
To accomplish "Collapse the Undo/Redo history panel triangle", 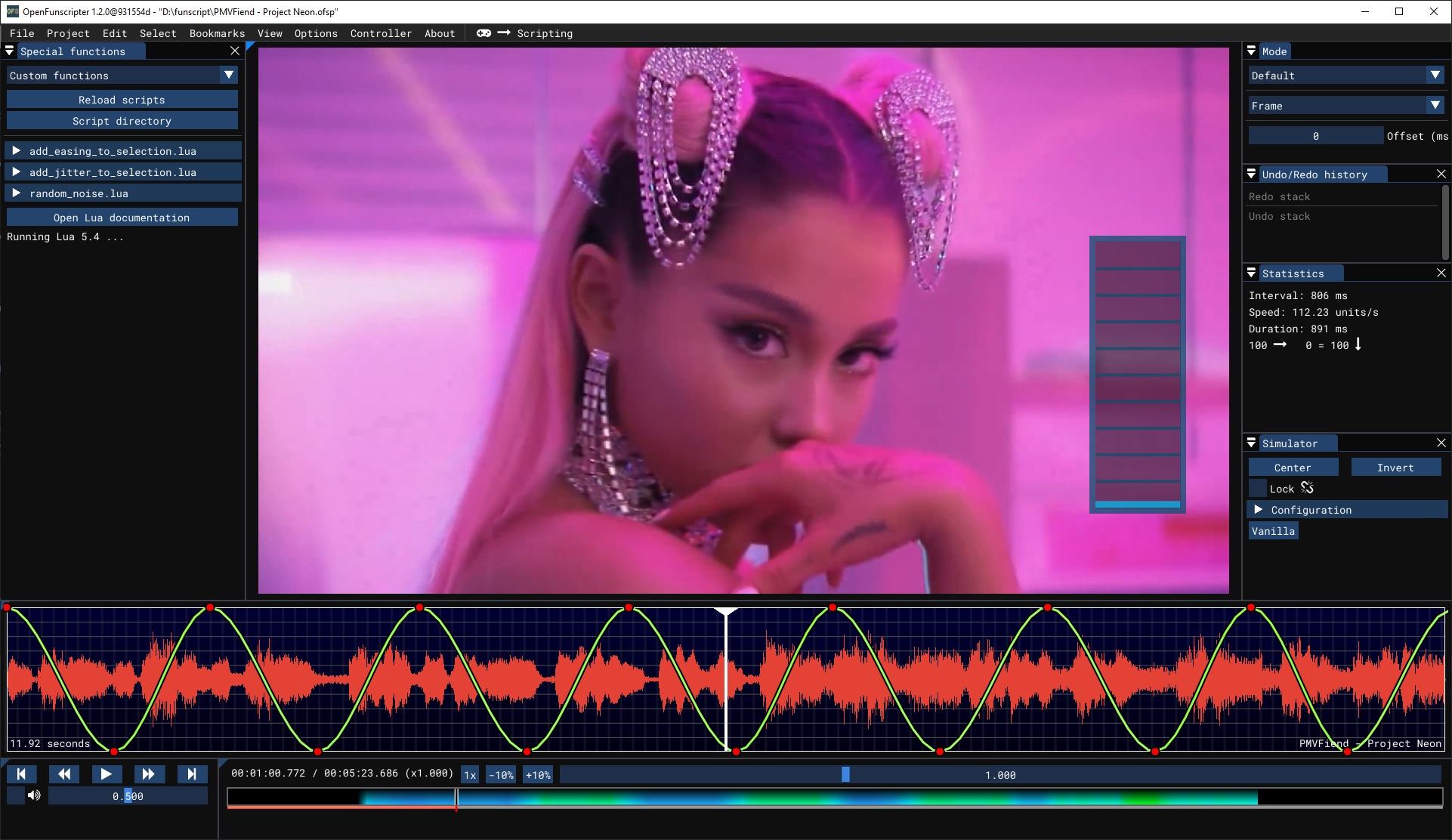I will pos(1252,174).
